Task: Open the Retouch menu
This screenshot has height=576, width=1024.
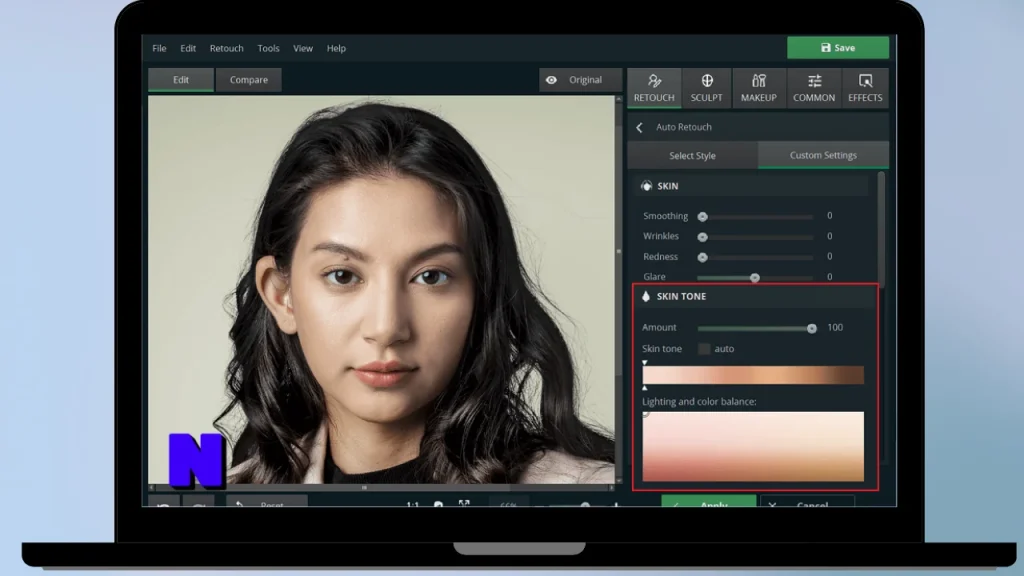Action: click(227, 48)
